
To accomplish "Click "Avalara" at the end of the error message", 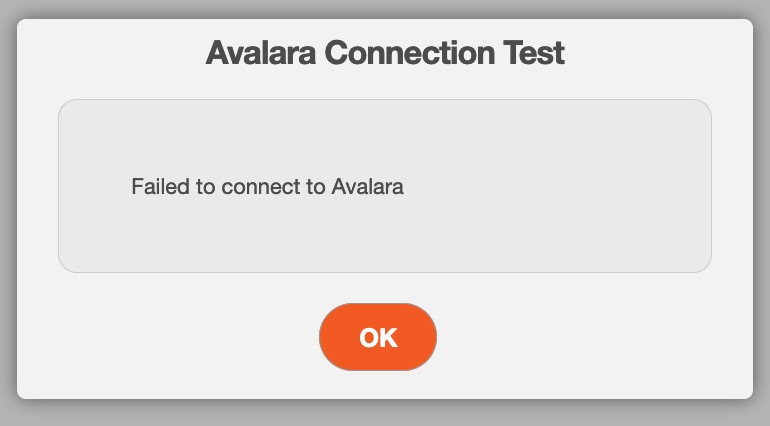I will (x=367, y=186).
